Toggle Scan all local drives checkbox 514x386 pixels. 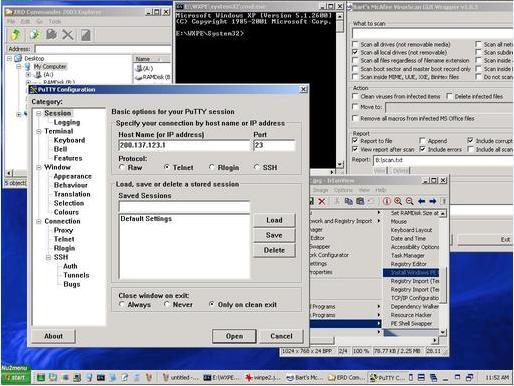tap(355, 52)
